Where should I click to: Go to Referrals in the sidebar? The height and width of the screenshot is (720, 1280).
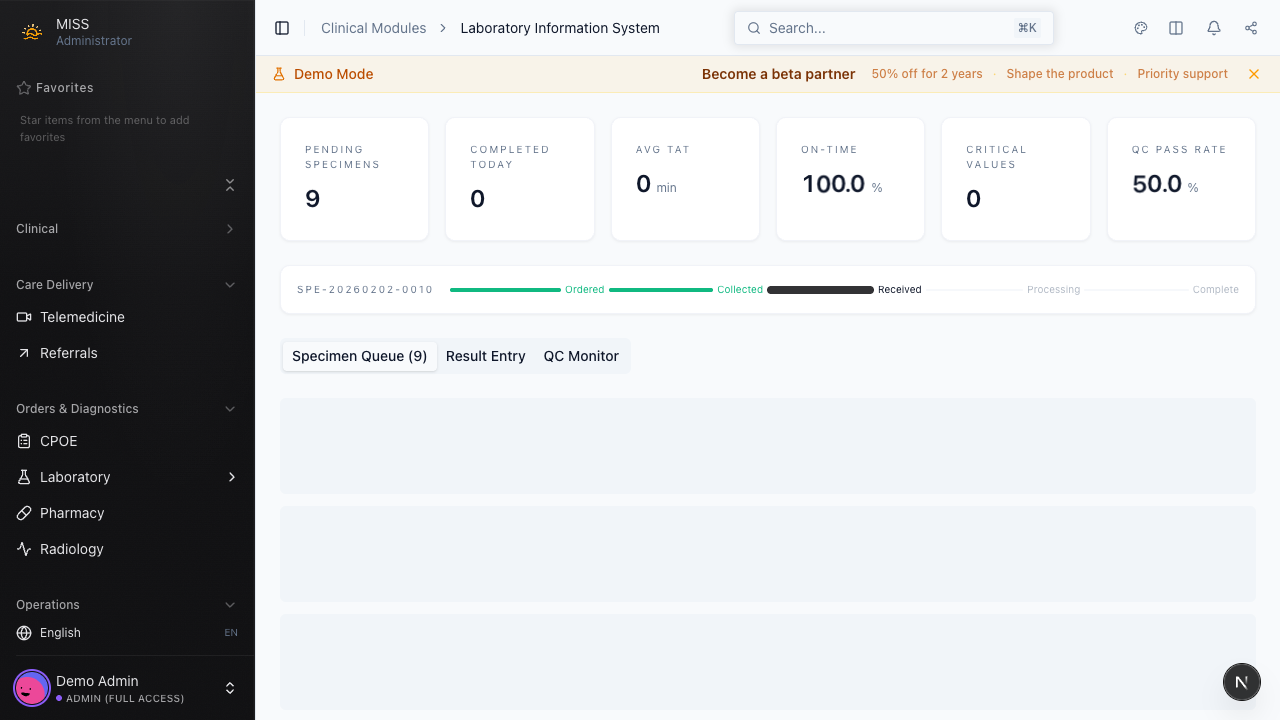pos(68,353)
